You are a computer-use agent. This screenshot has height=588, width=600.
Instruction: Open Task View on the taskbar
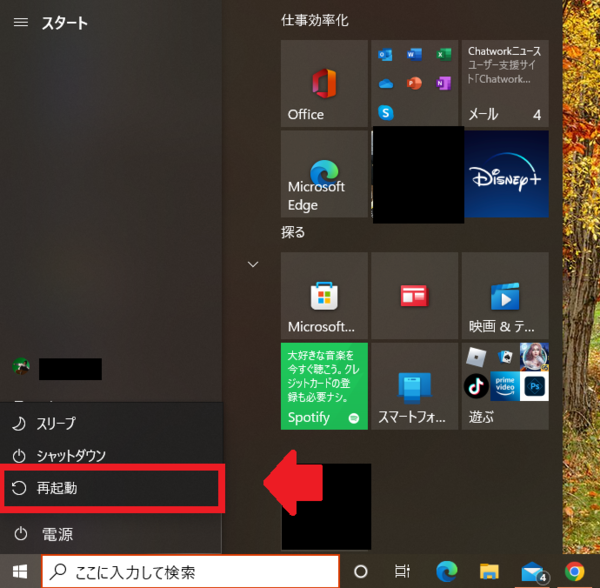coord(402,572)
